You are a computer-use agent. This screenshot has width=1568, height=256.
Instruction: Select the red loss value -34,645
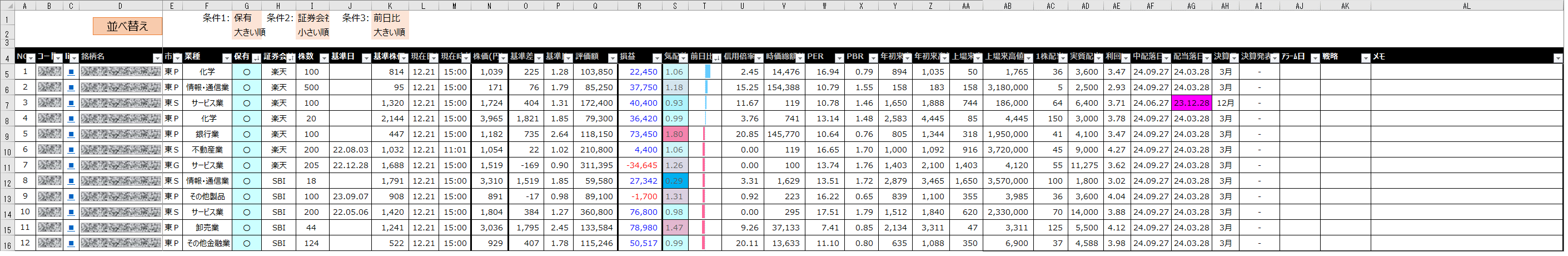pos(639,165)
